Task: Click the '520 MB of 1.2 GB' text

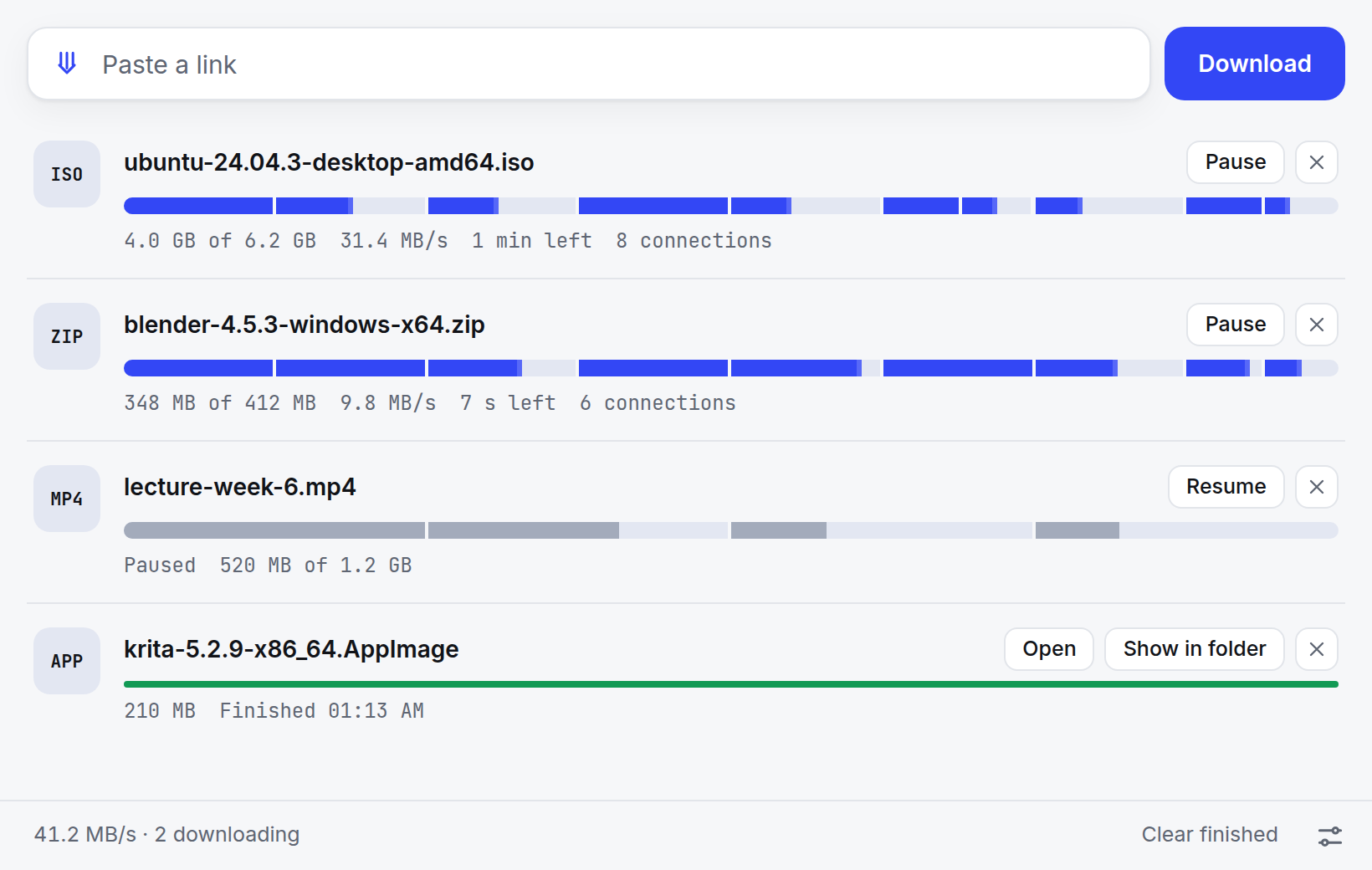Action: click(x=316, y=565)
